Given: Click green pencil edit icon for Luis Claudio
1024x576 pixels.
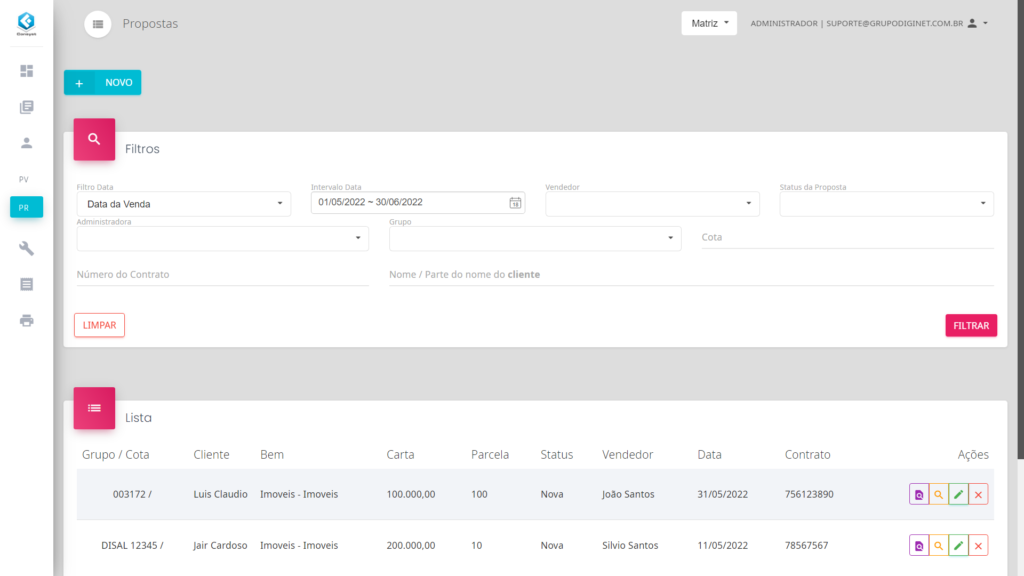Looking at the screenshot, I should click(x=958, y=494).
